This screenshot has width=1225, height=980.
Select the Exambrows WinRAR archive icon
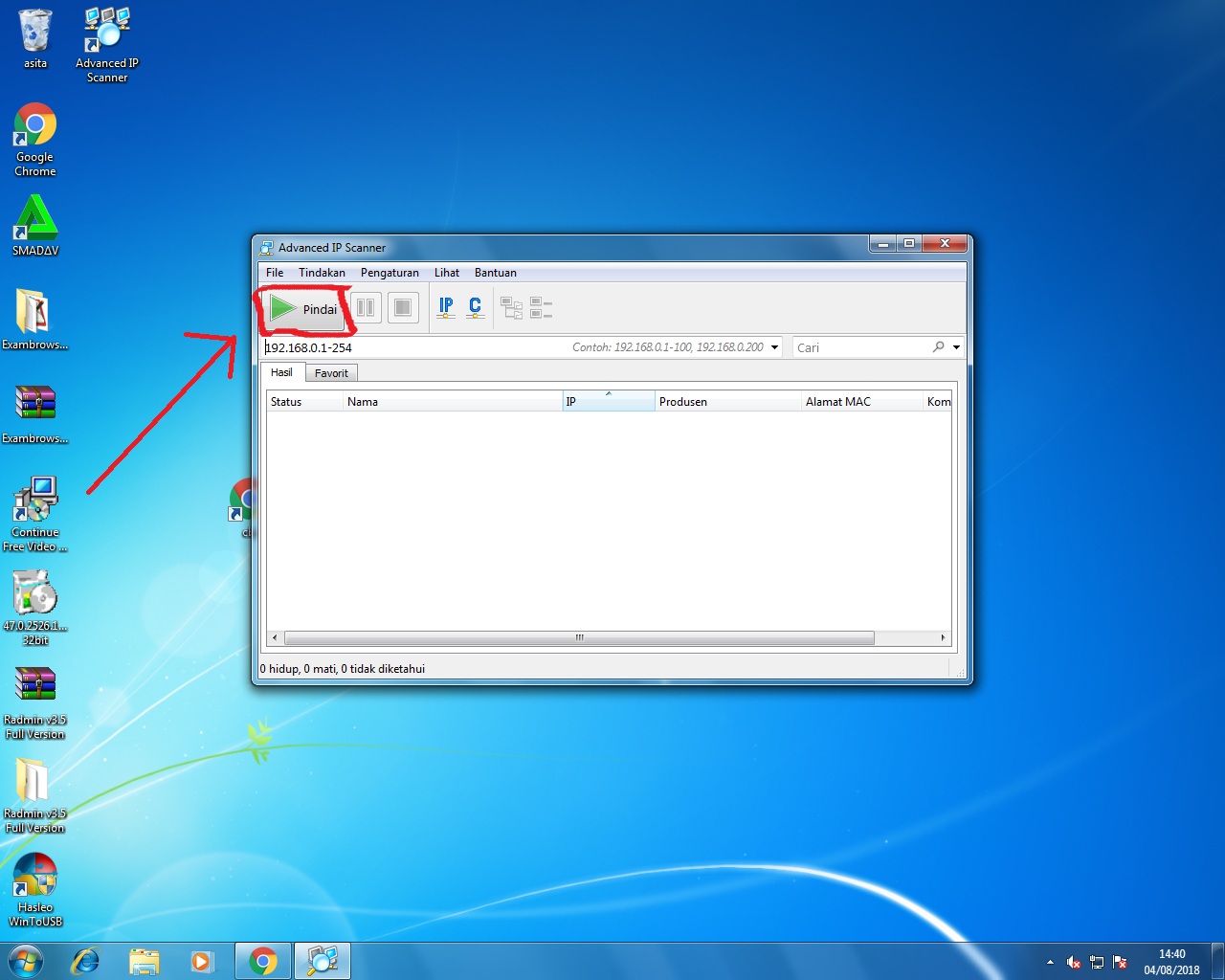[35, 412]
